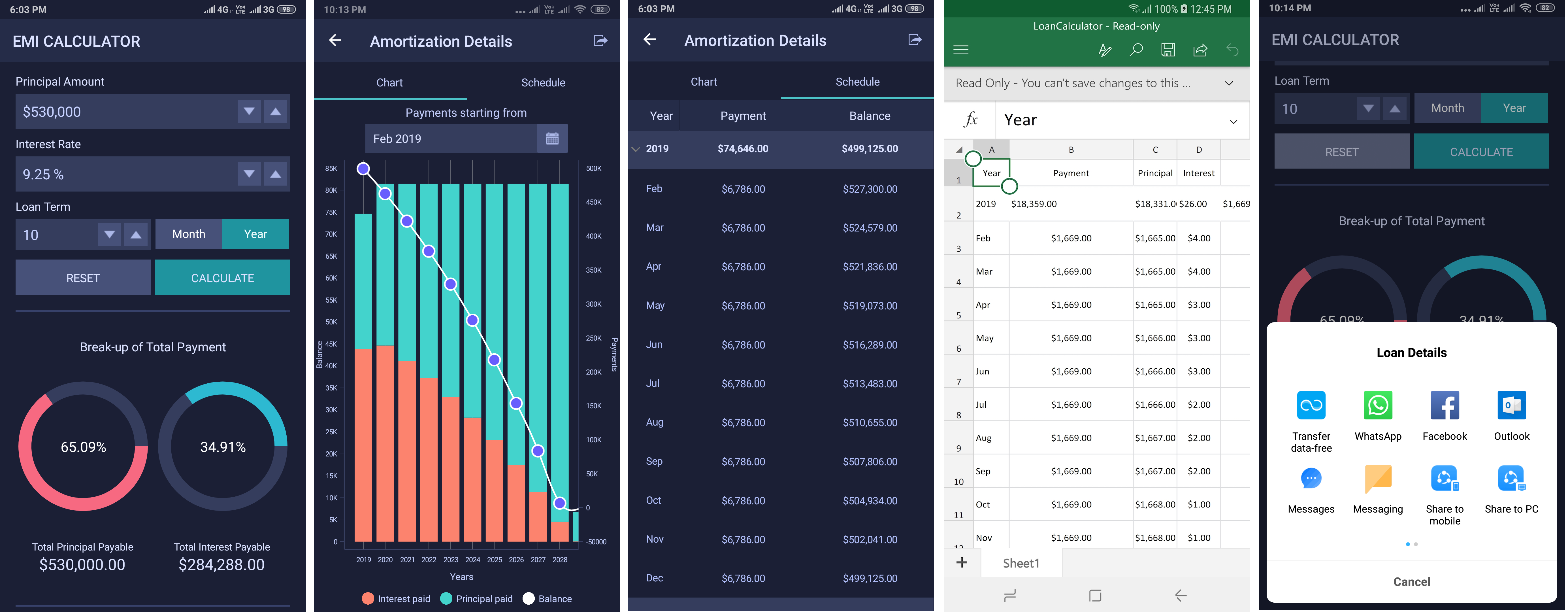Open Excel search magnifier icon
The image size is (1568, 612).
(1136, 50)
